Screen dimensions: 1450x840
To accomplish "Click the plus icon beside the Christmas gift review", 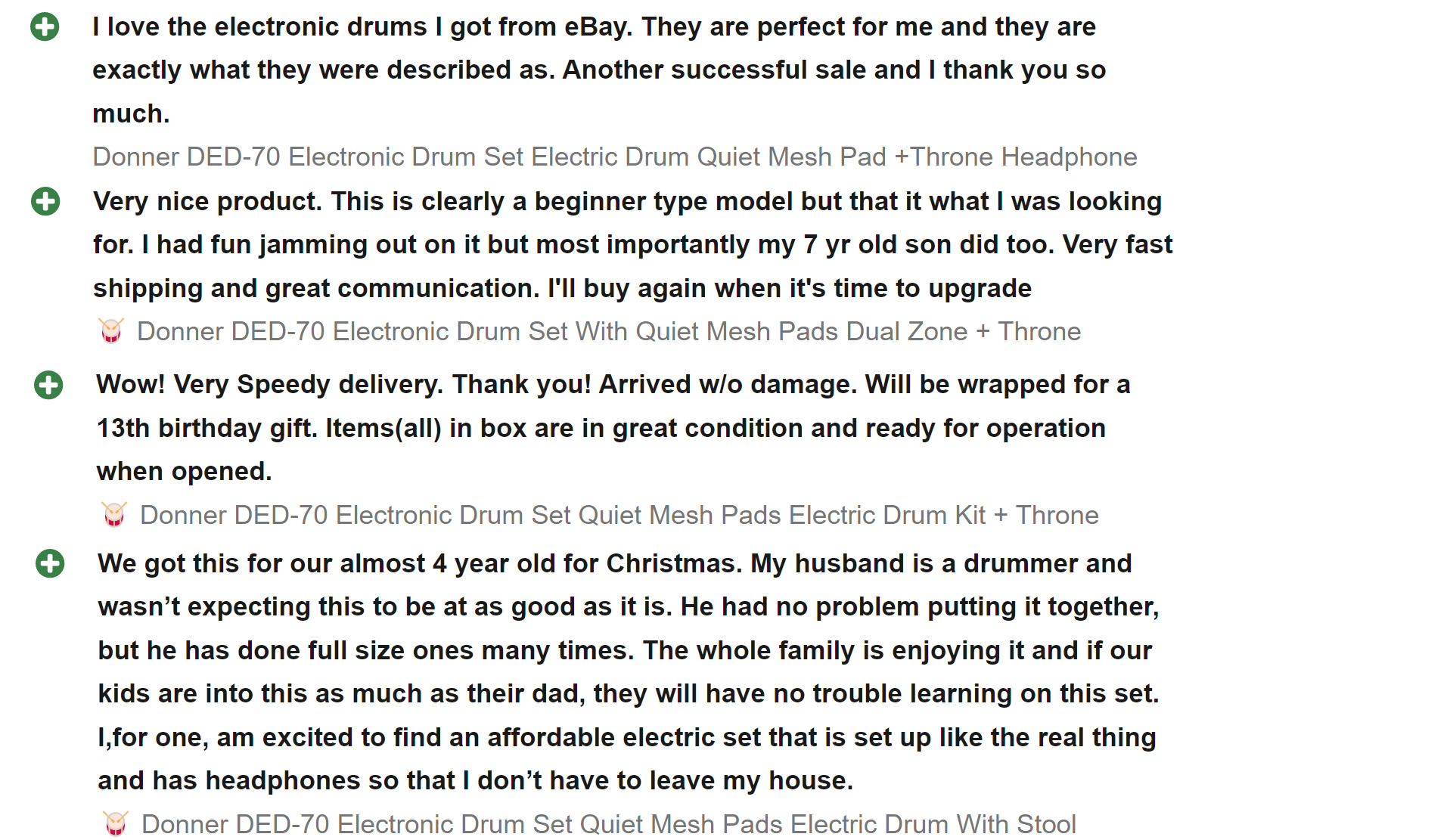I will coord(50,563).
